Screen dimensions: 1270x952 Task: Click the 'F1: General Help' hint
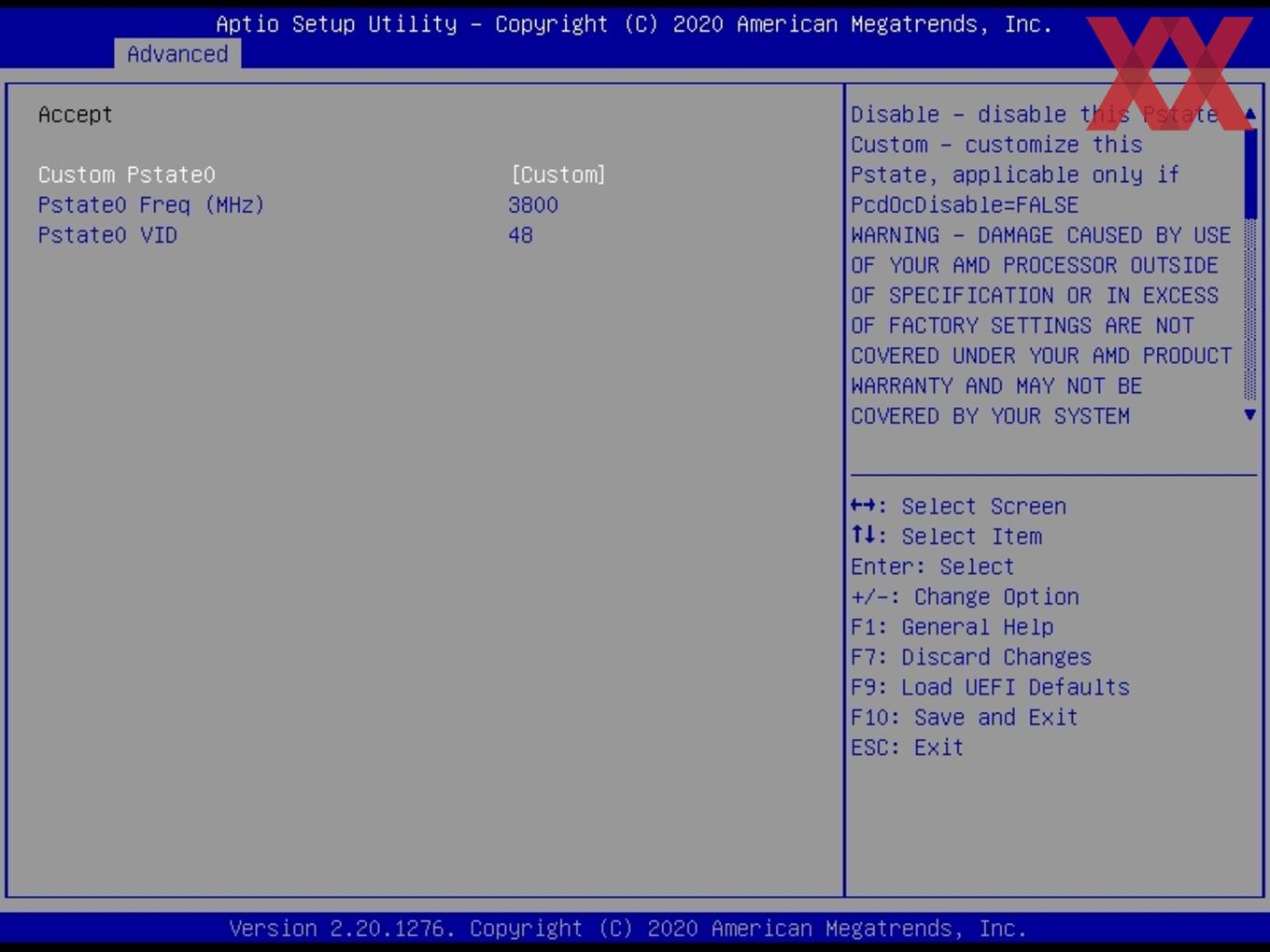[x=952, y=627]
